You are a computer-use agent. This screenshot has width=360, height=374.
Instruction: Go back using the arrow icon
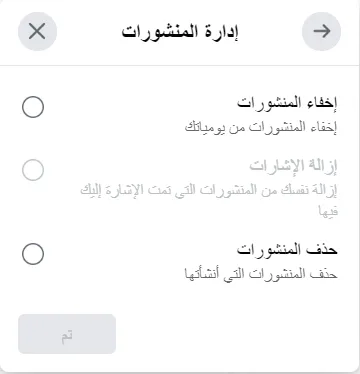[321, 31]
